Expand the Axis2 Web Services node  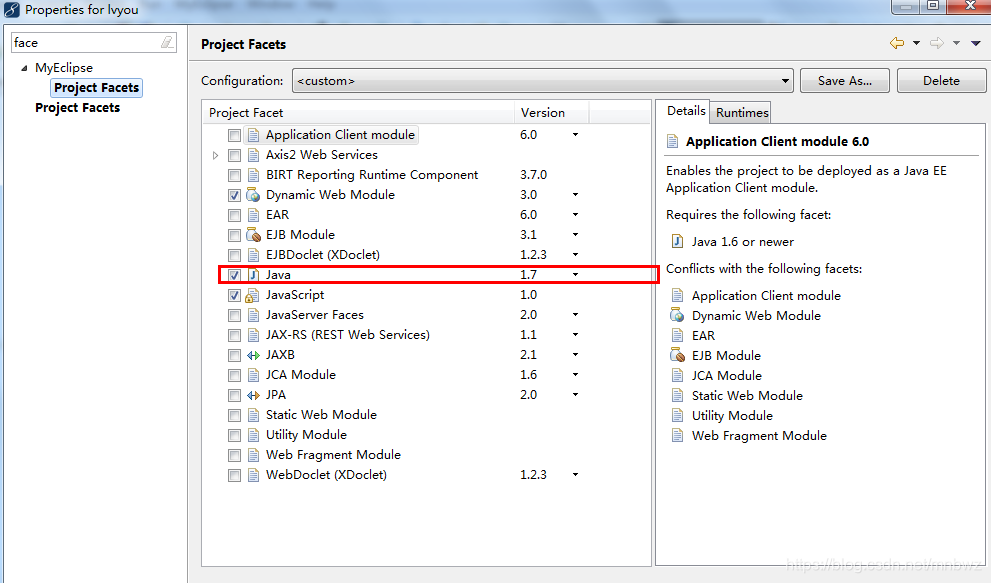(216, 155)
